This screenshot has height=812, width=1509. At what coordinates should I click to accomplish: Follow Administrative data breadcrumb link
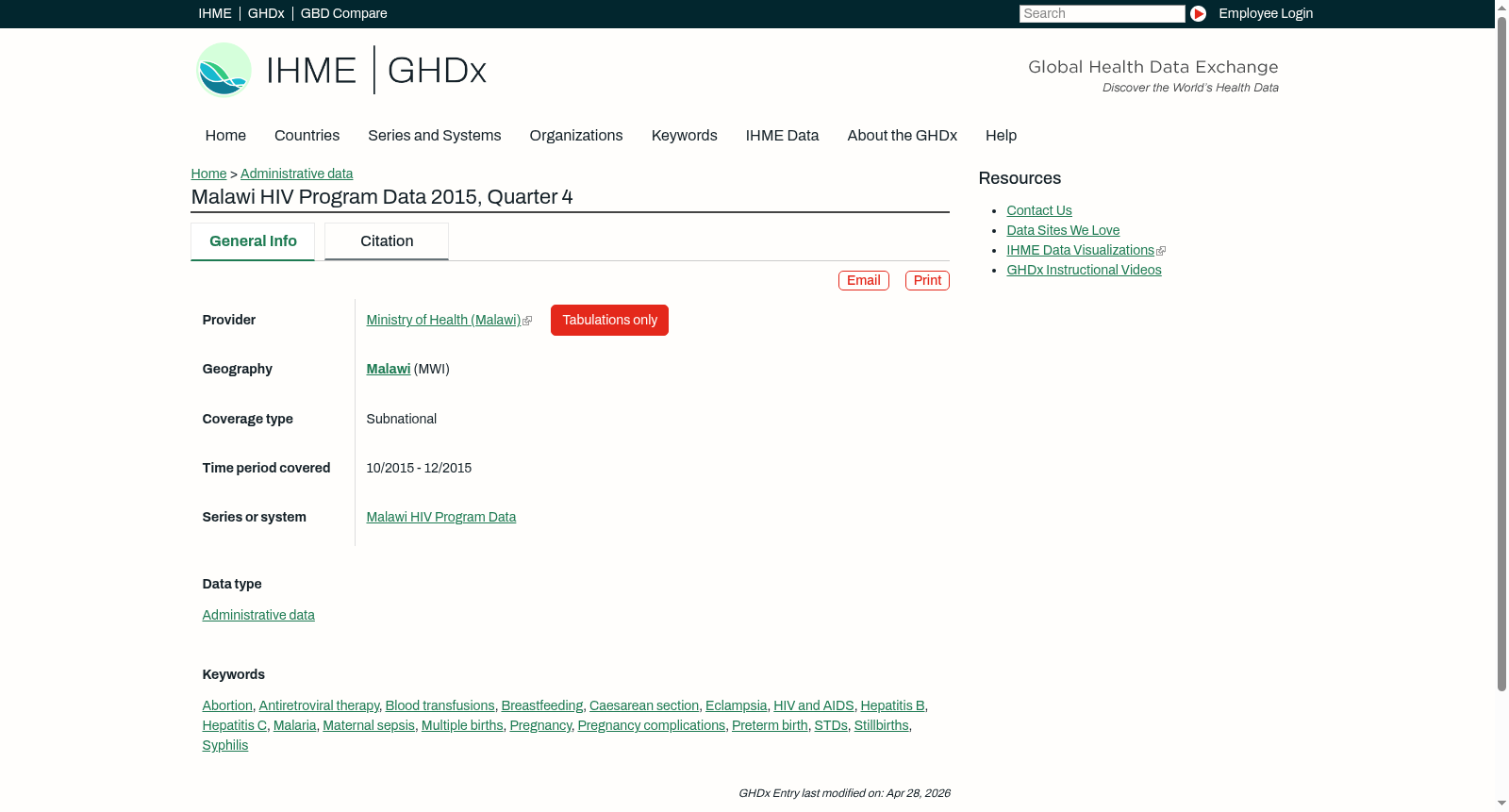(296, 174)
